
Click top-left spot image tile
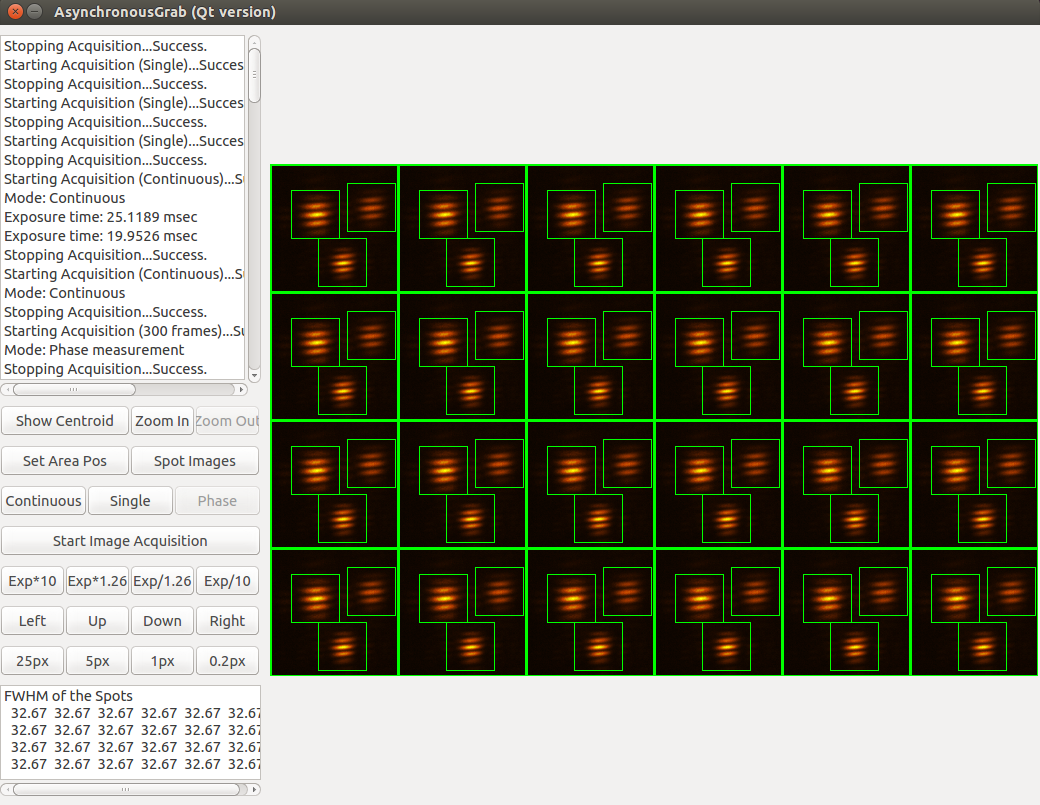pyautogui.click(x=335, y=229)
